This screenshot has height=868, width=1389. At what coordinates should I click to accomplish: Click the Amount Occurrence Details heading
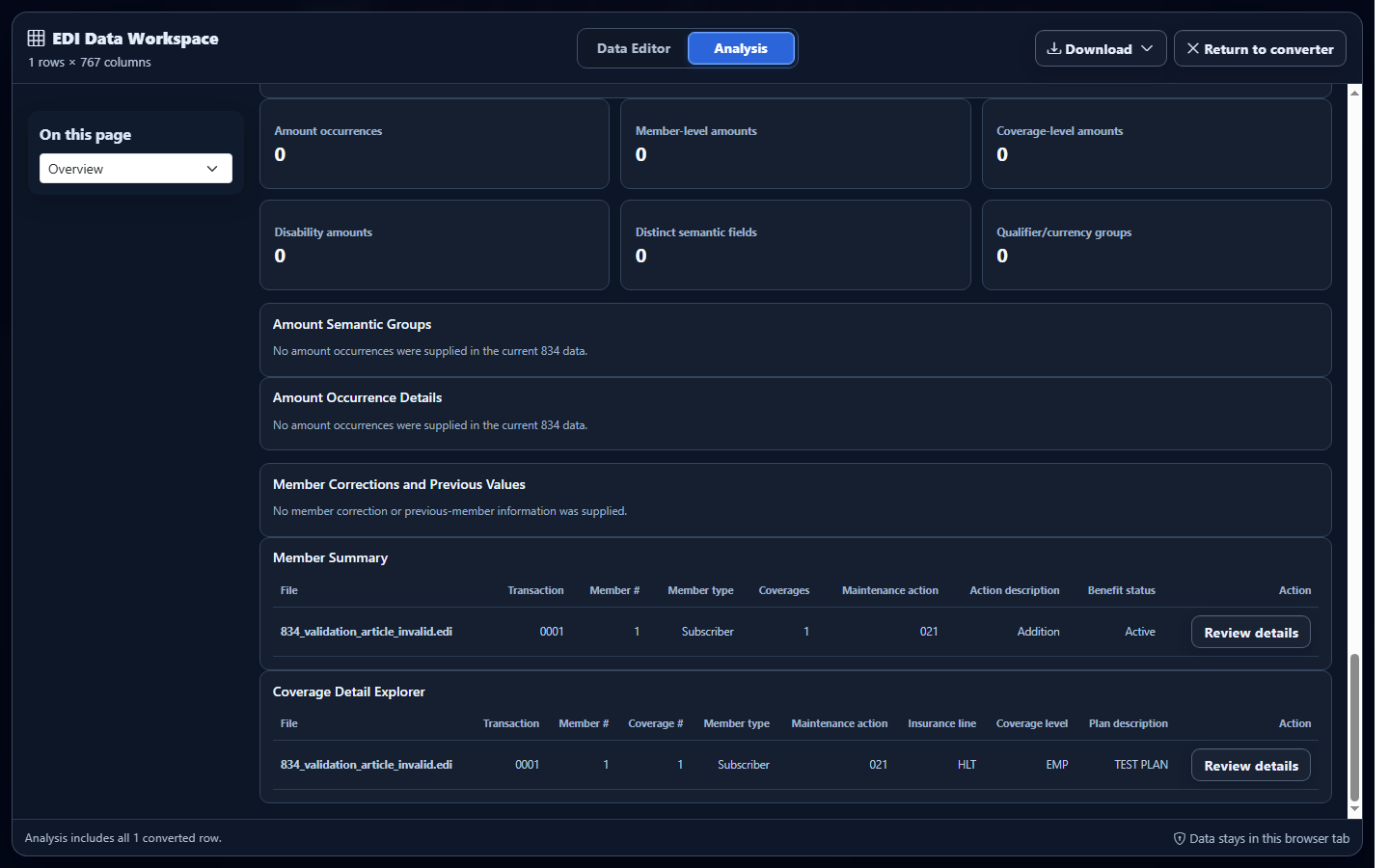pyautogui.click(x=357, y=397)
